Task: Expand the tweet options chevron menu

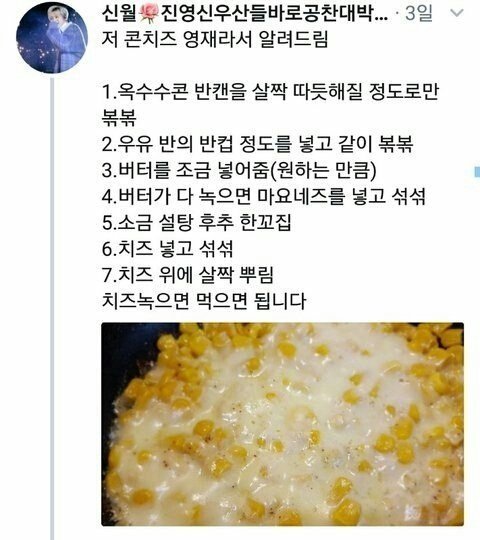Action: (x=457, y=13)
